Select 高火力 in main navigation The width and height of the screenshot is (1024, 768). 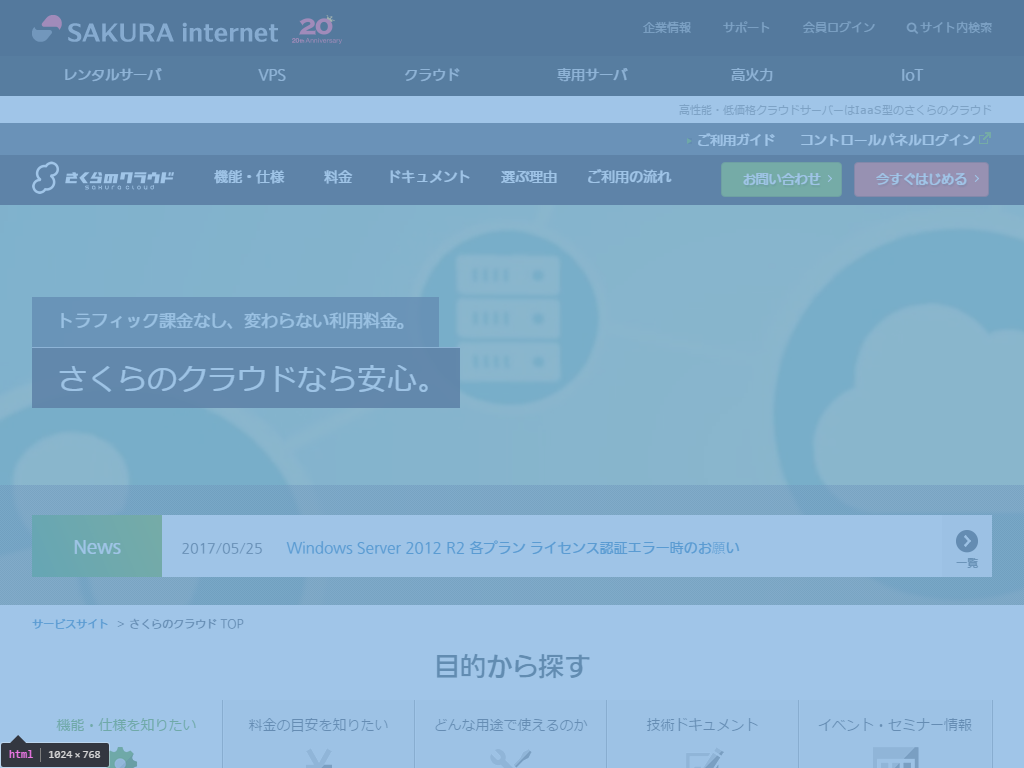coord(752,75)
